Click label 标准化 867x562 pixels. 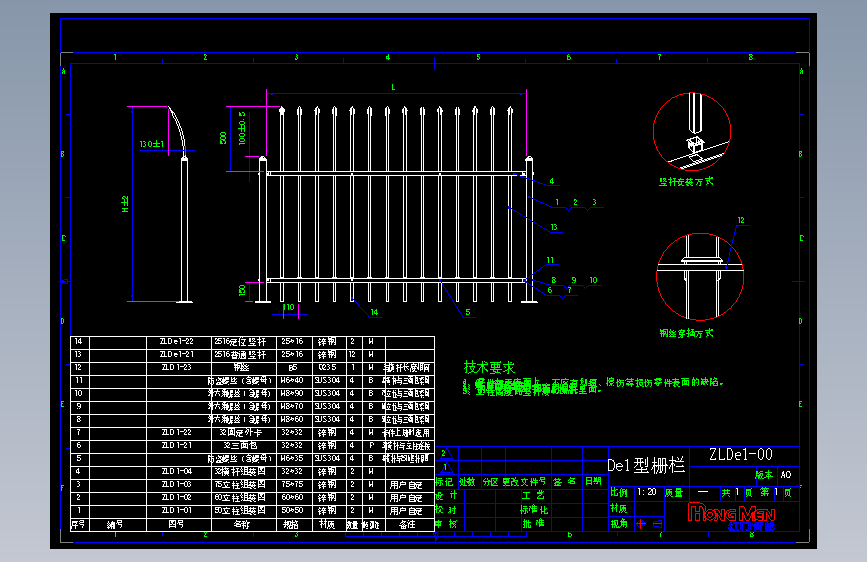tap(534, 509)
